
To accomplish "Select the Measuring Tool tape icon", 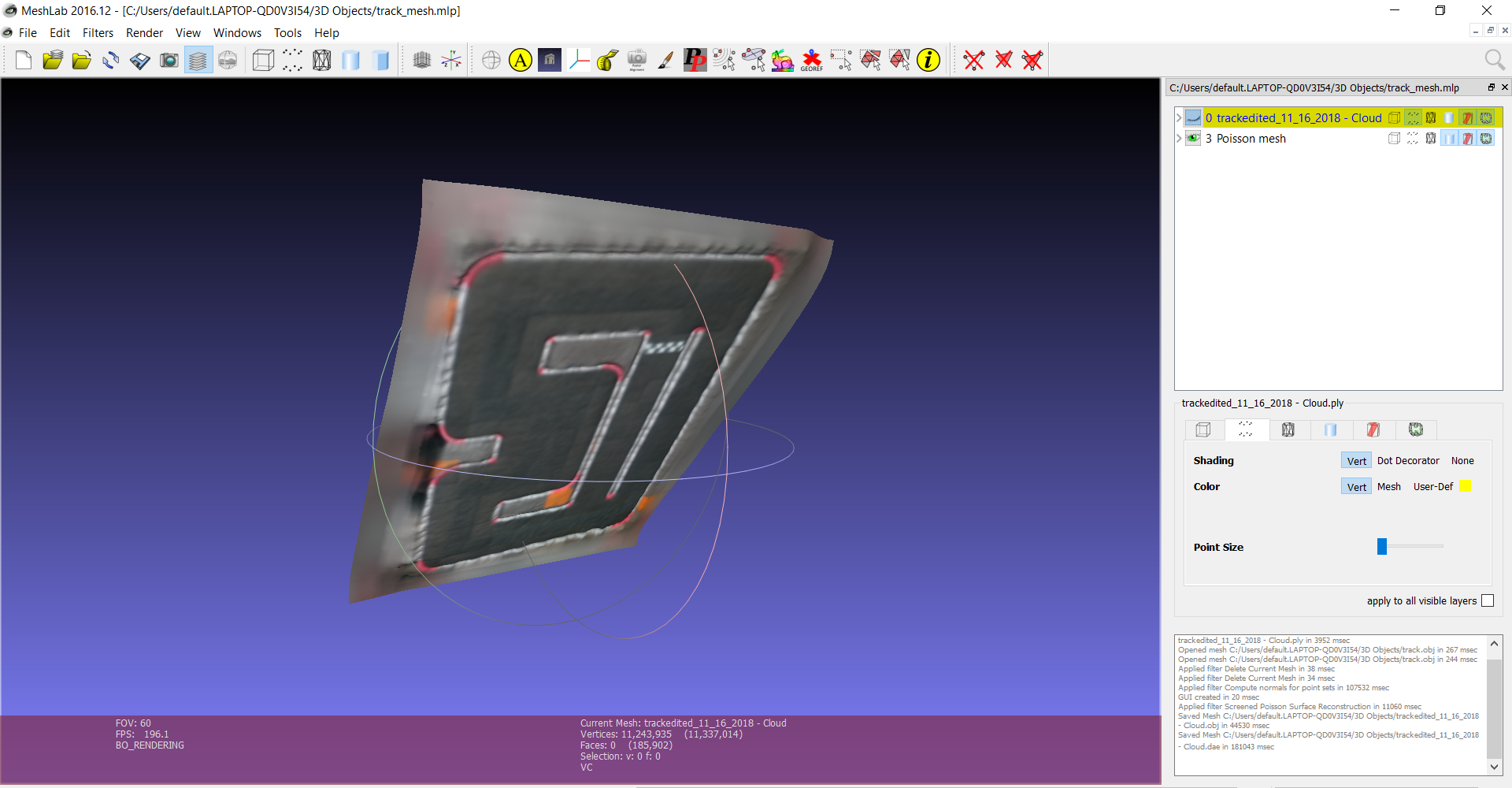I will 607,61.
